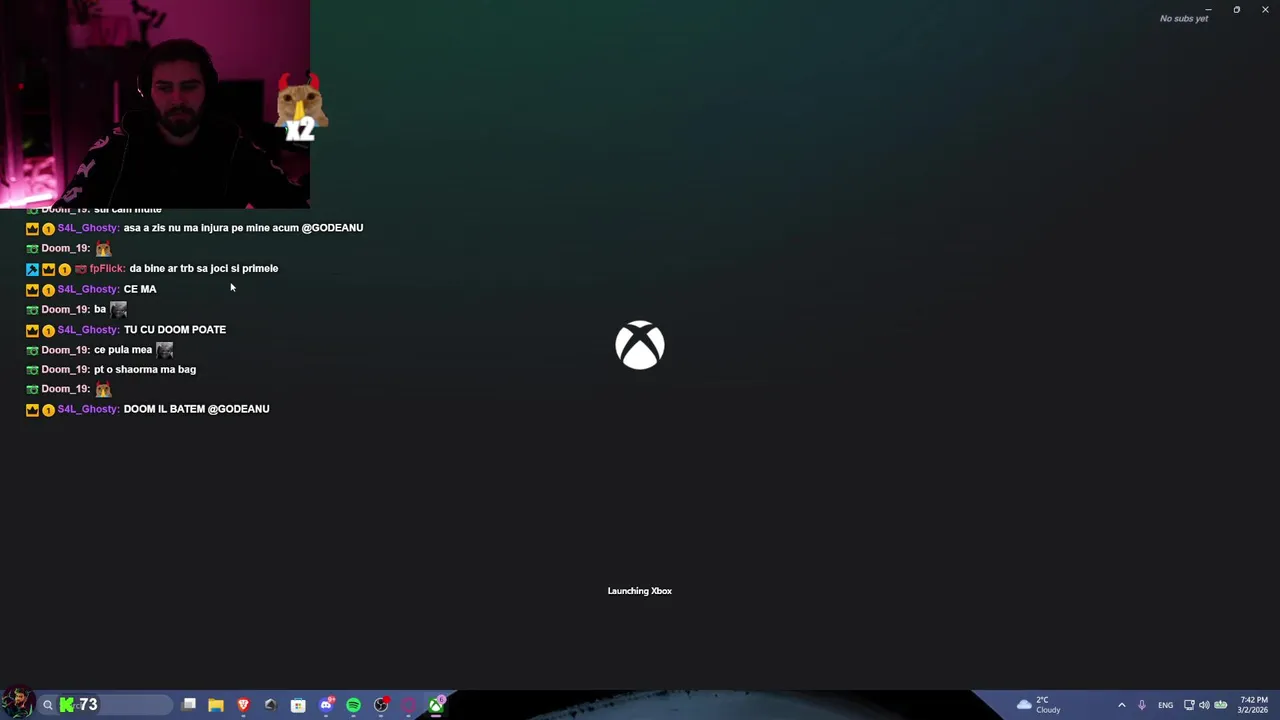1280x720 pixels.
Task: Open the dark gem-shaped taskbar app
Action: pos(270,705)
